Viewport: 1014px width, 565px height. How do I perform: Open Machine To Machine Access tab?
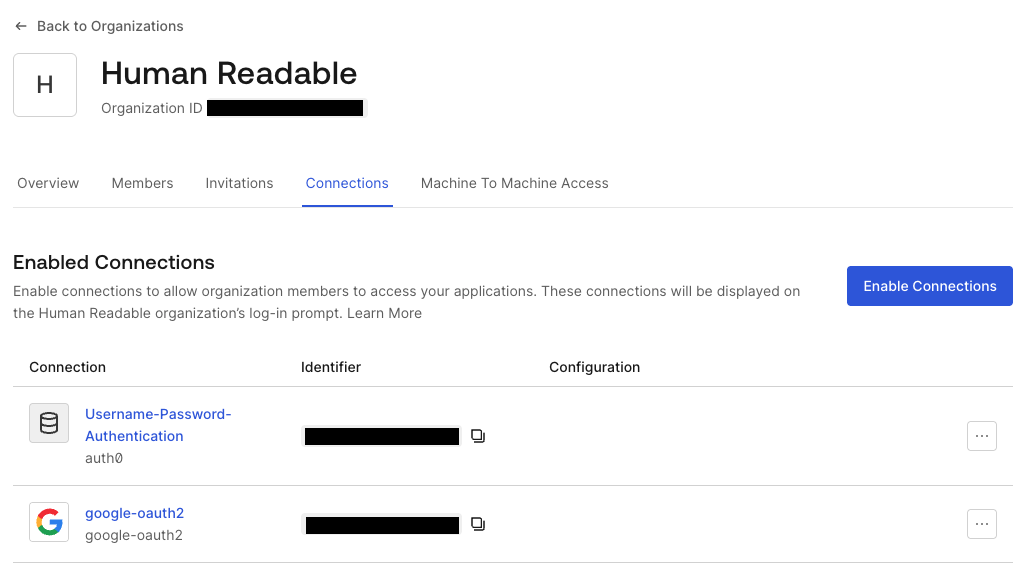tap(515, 184)
